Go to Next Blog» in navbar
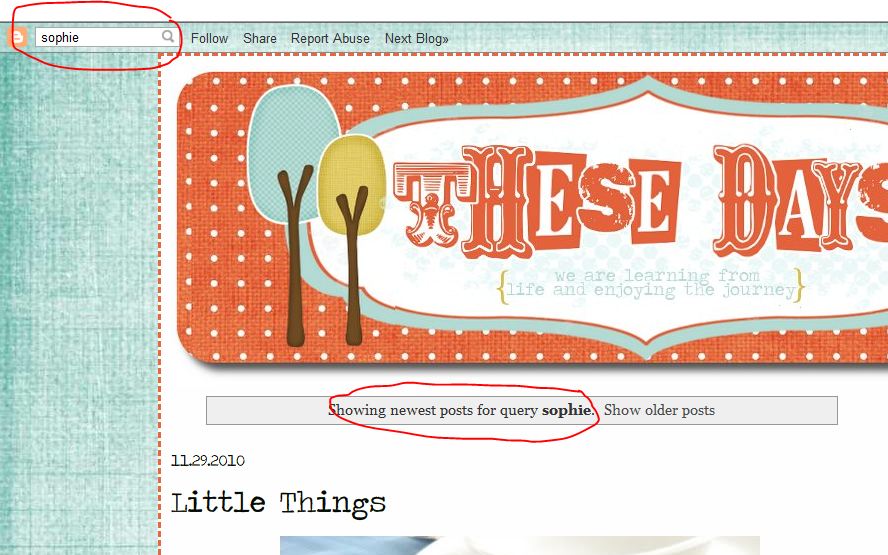 pyautogui.click(x=416, y=38)
